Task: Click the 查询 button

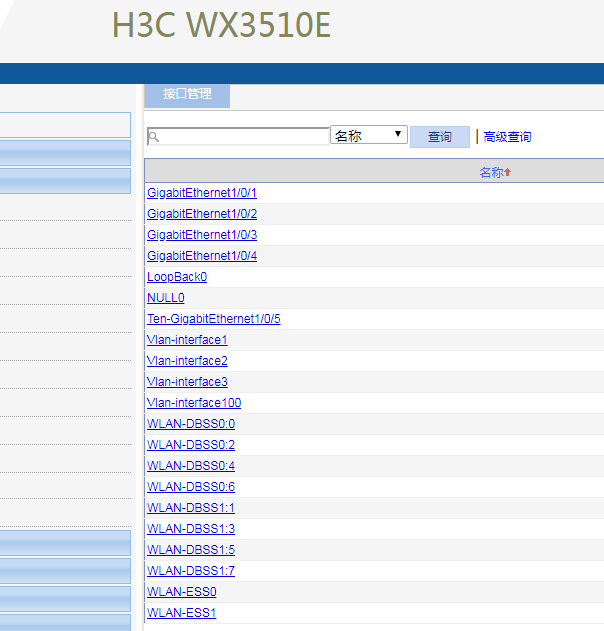Action: coord(440,137)
